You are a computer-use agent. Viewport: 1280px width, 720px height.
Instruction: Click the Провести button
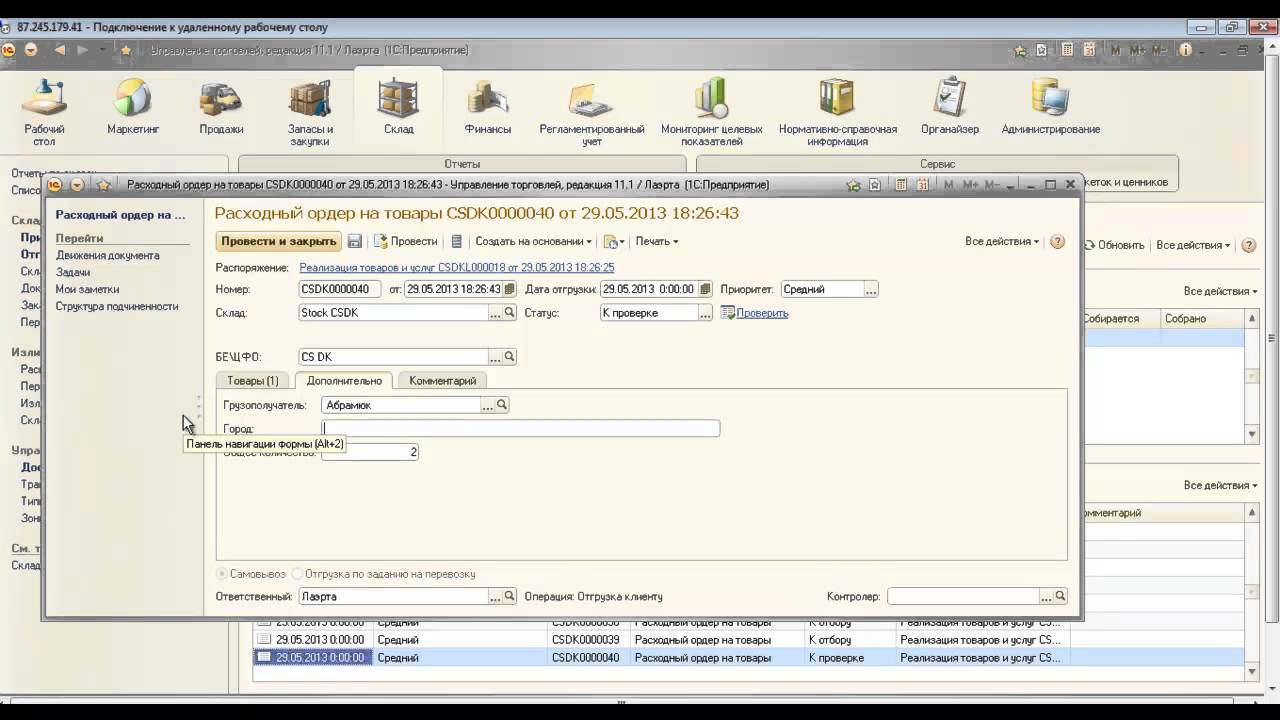coord(406,241)
